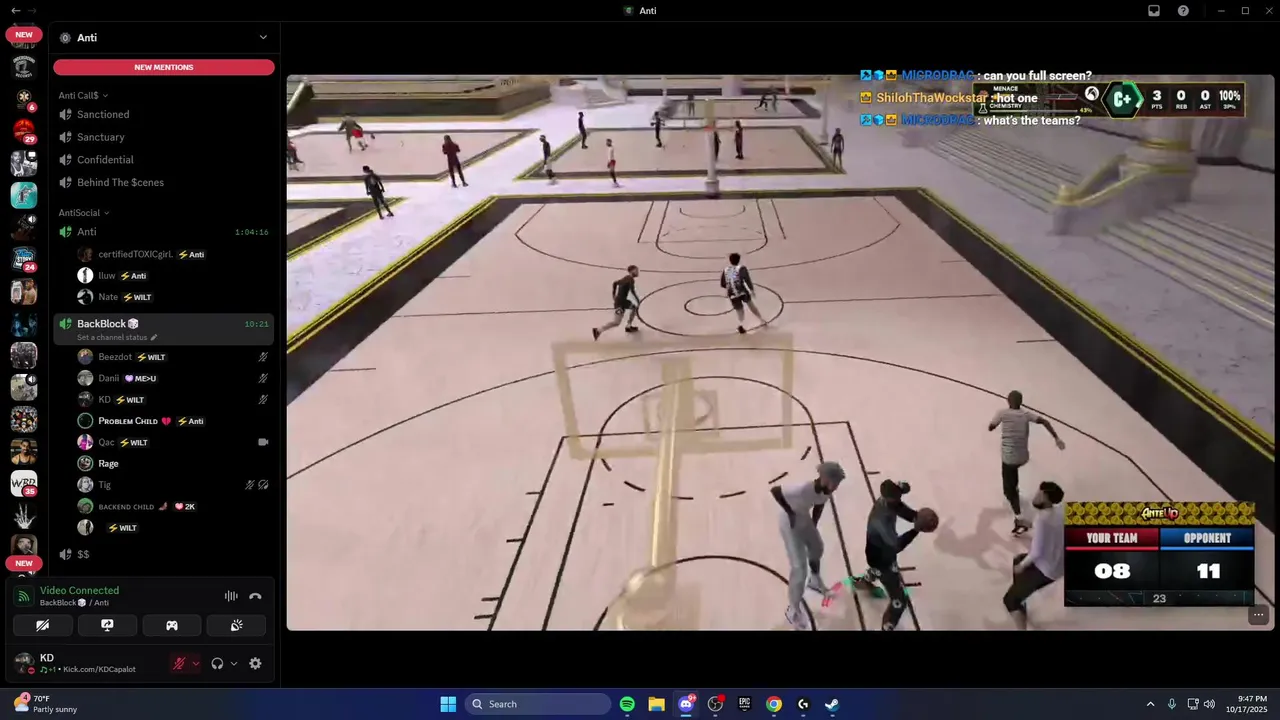
Task: Select user Tig in BackBlock
Action: coord(165,485)
